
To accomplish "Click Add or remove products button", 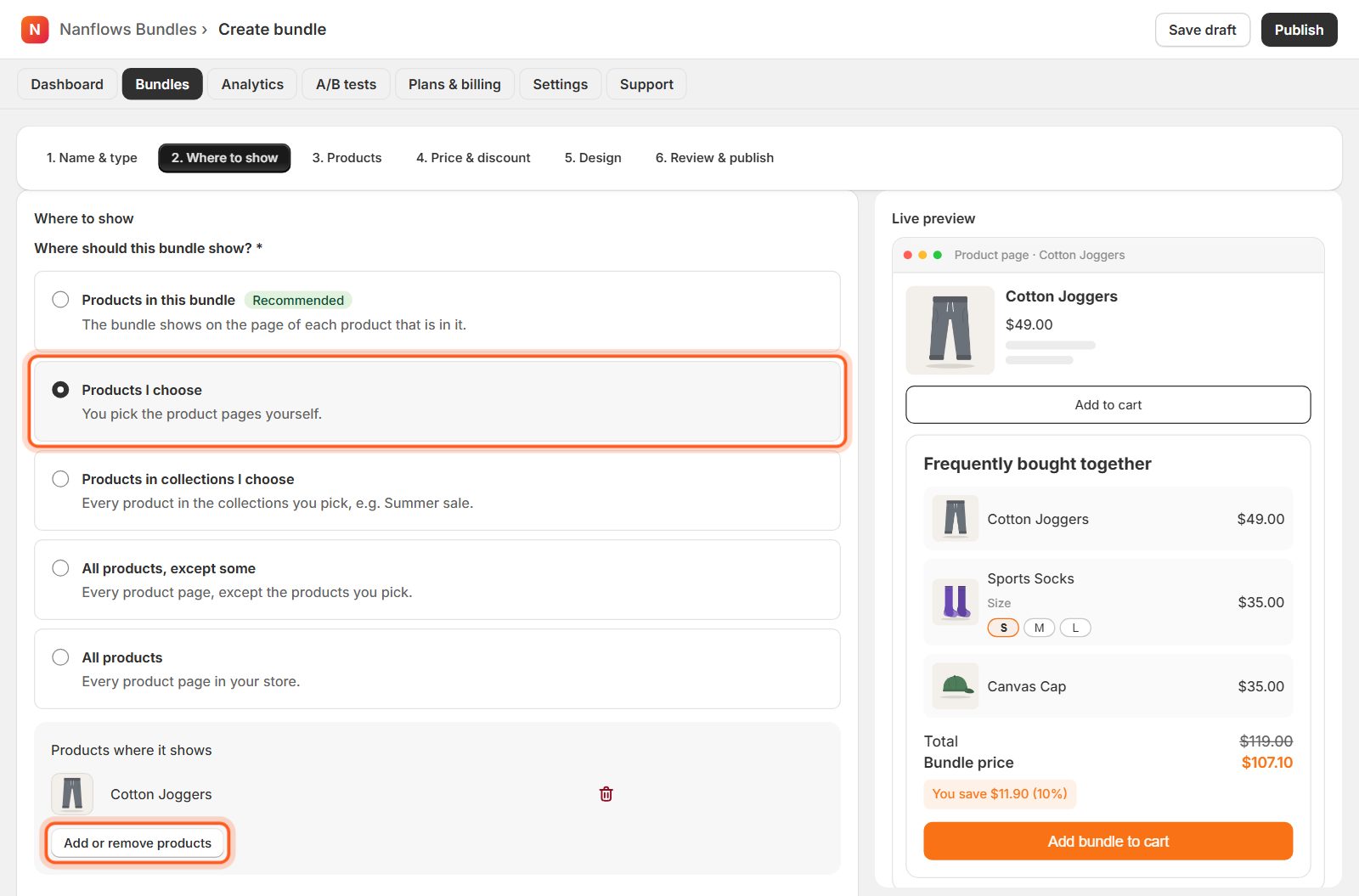I will 138,842.
